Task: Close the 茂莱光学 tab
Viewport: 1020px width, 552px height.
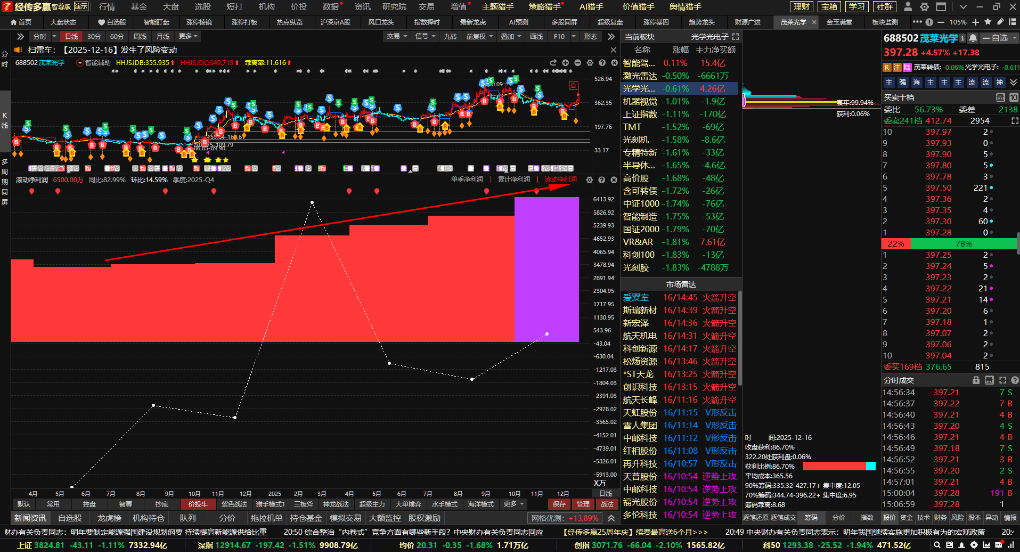Action: 814,20
